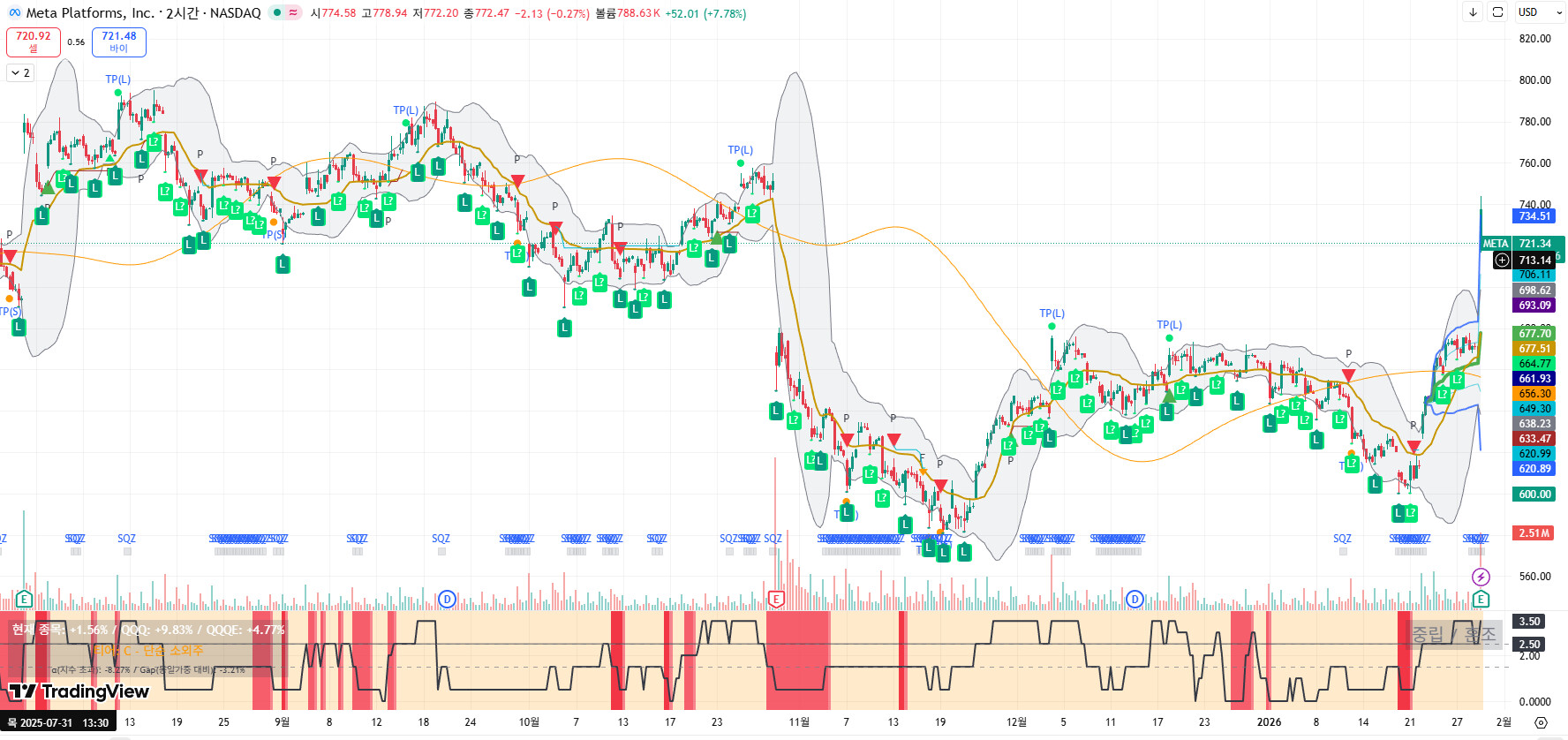Image resolution: width=1568 pixels, height=740 pixels.
Task: Click the 2월 label on the time axis
Action: point(1504,722)
